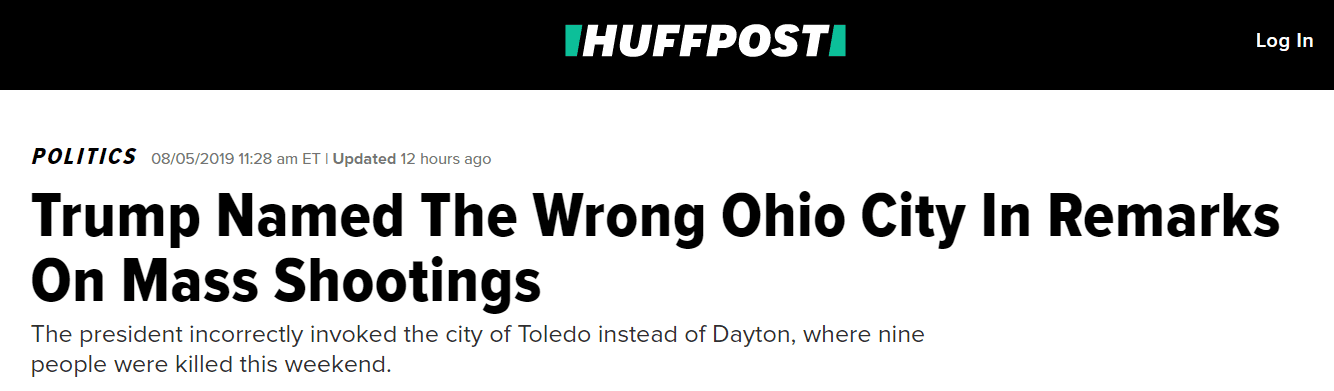Click headline's second line 'On Mass Shootings'

coord(286,281)
